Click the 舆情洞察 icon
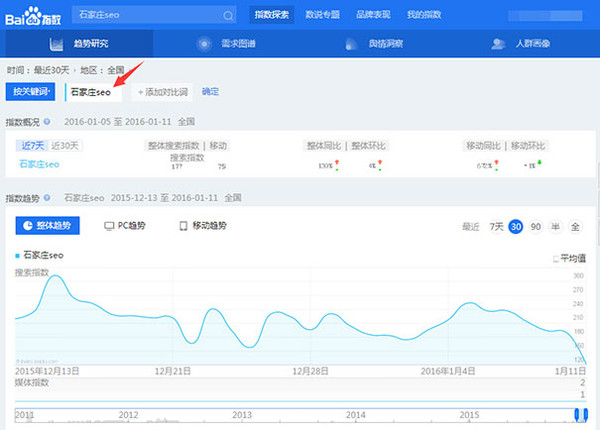Screen dimensions: 600x430 coord(350,44)
